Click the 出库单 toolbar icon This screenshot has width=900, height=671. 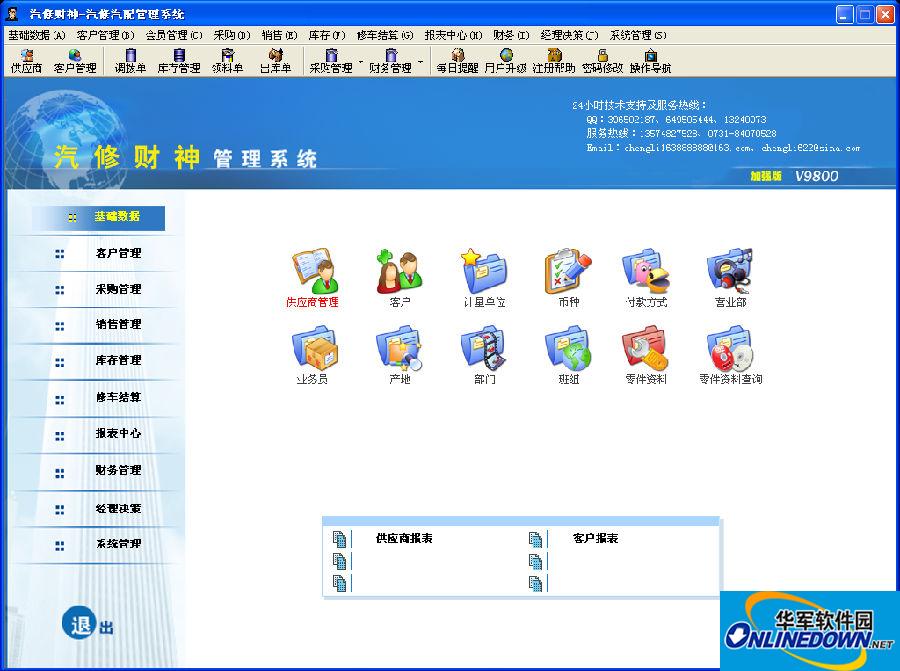coord(276,61)
